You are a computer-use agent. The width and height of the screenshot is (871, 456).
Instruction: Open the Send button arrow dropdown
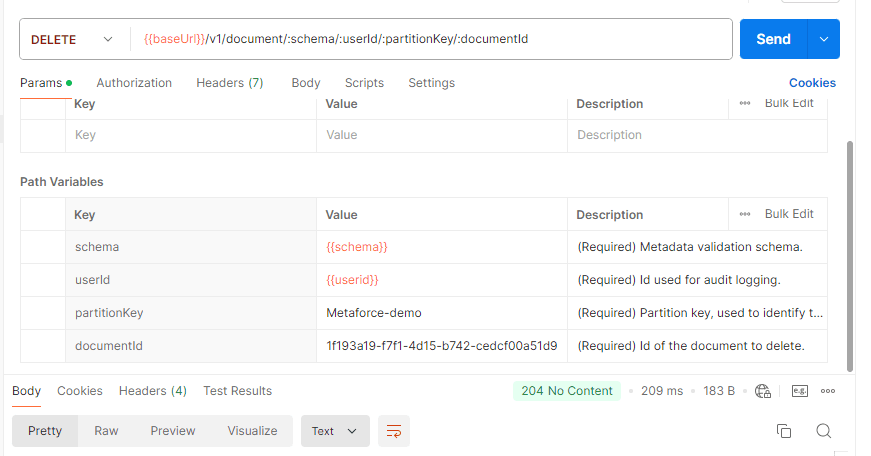(824, 39)
